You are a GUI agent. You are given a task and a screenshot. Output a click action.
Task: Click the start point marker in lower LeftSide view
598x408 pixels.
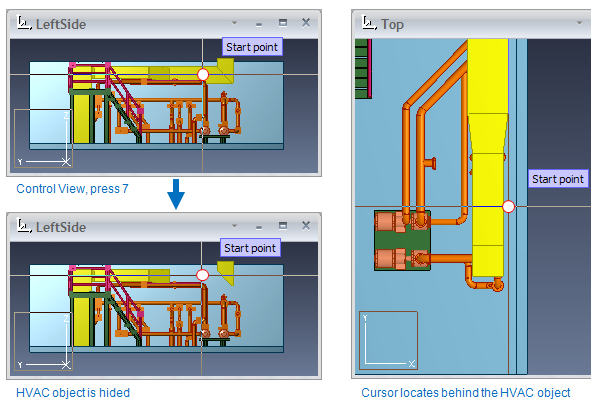tap(203, 275)
